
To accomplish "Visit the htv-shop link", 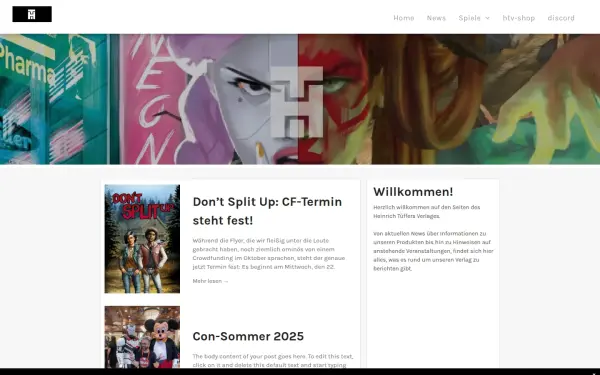I will [x=518, y=18].
